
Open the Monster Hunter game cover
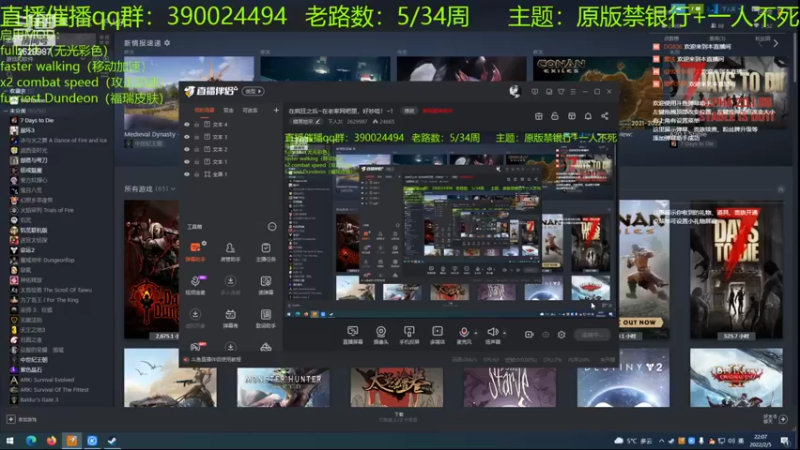click(x=283, y=387)
